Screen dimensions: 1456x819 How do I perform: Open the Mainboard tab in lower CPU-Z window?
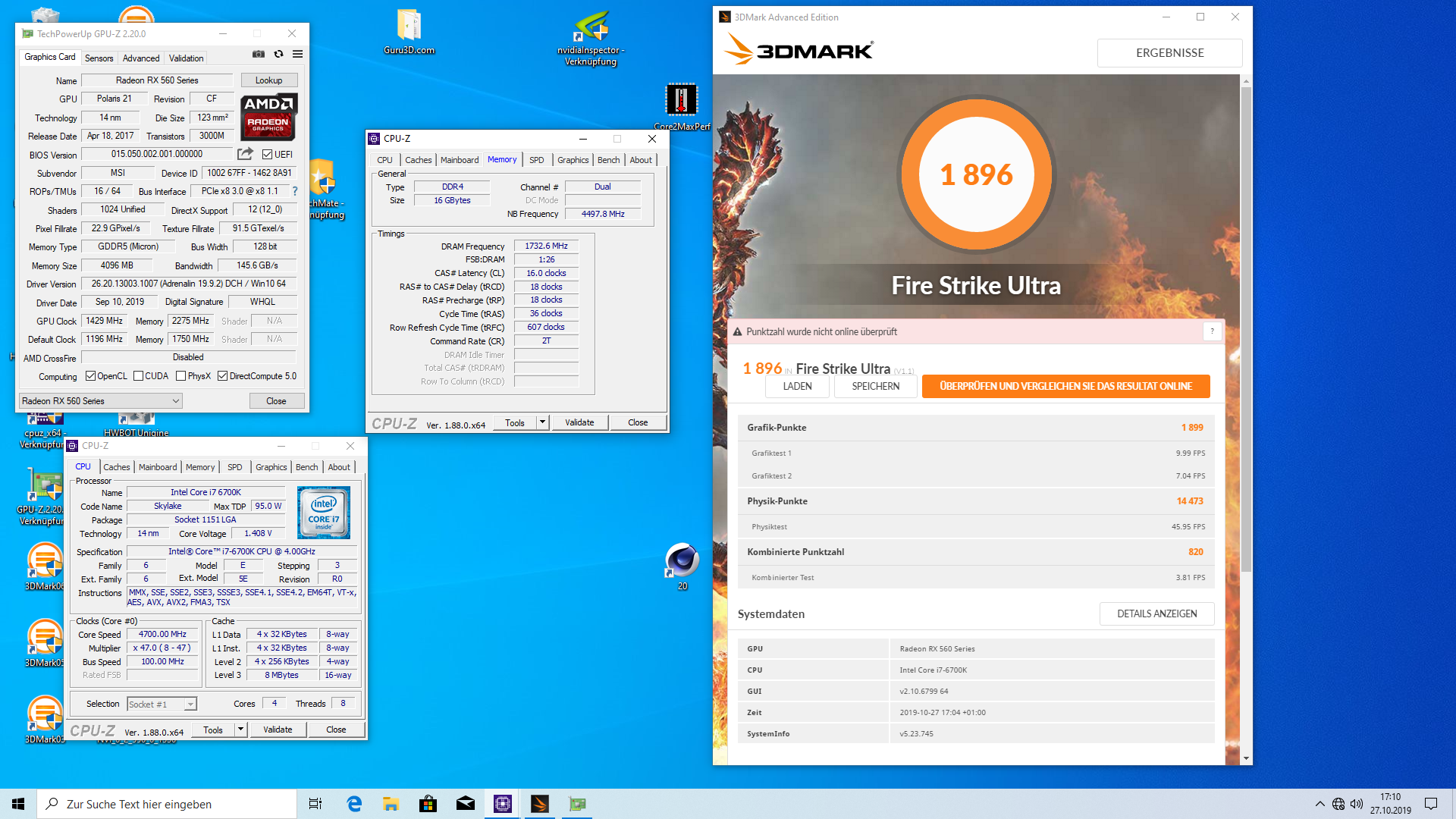tap(158, 467)
